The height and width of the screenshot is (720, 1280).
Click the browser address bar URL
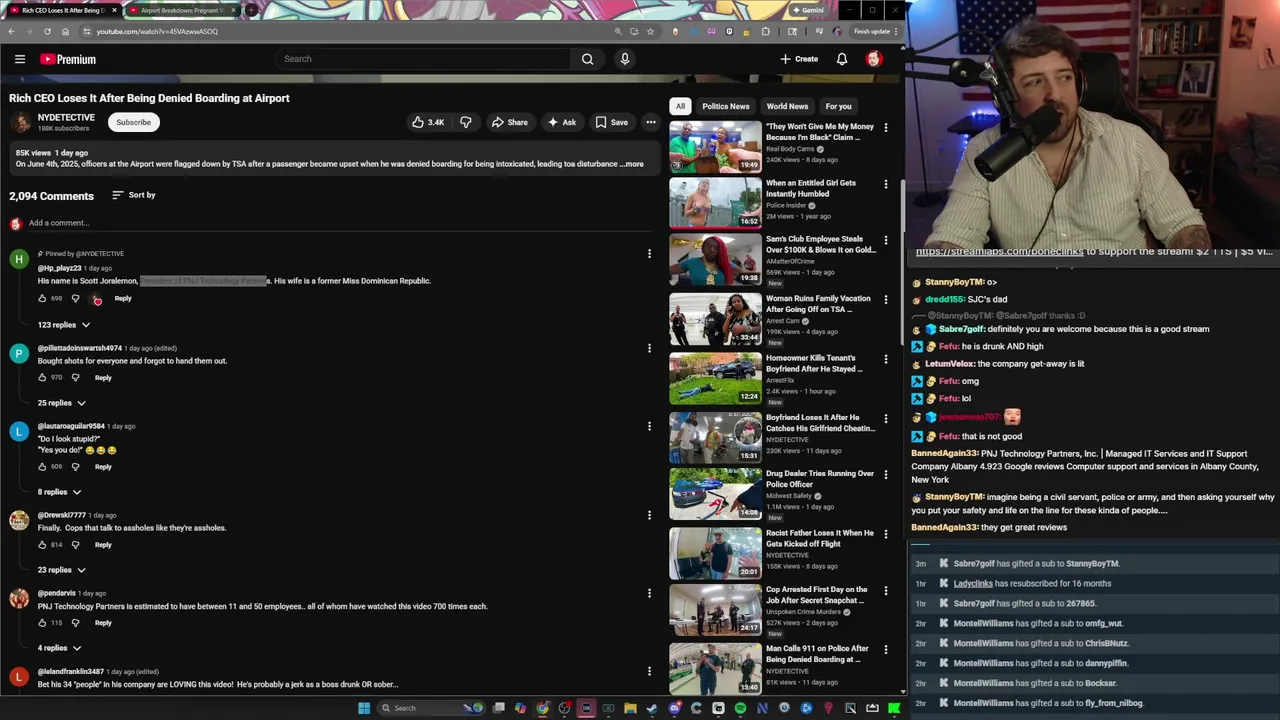[157, 31]
